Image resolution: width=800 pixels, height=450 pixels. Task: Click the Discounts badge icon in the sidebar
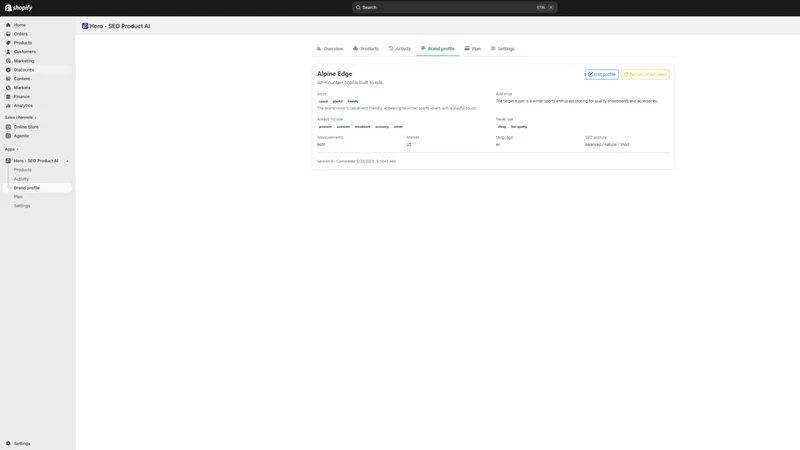point(8,70)
